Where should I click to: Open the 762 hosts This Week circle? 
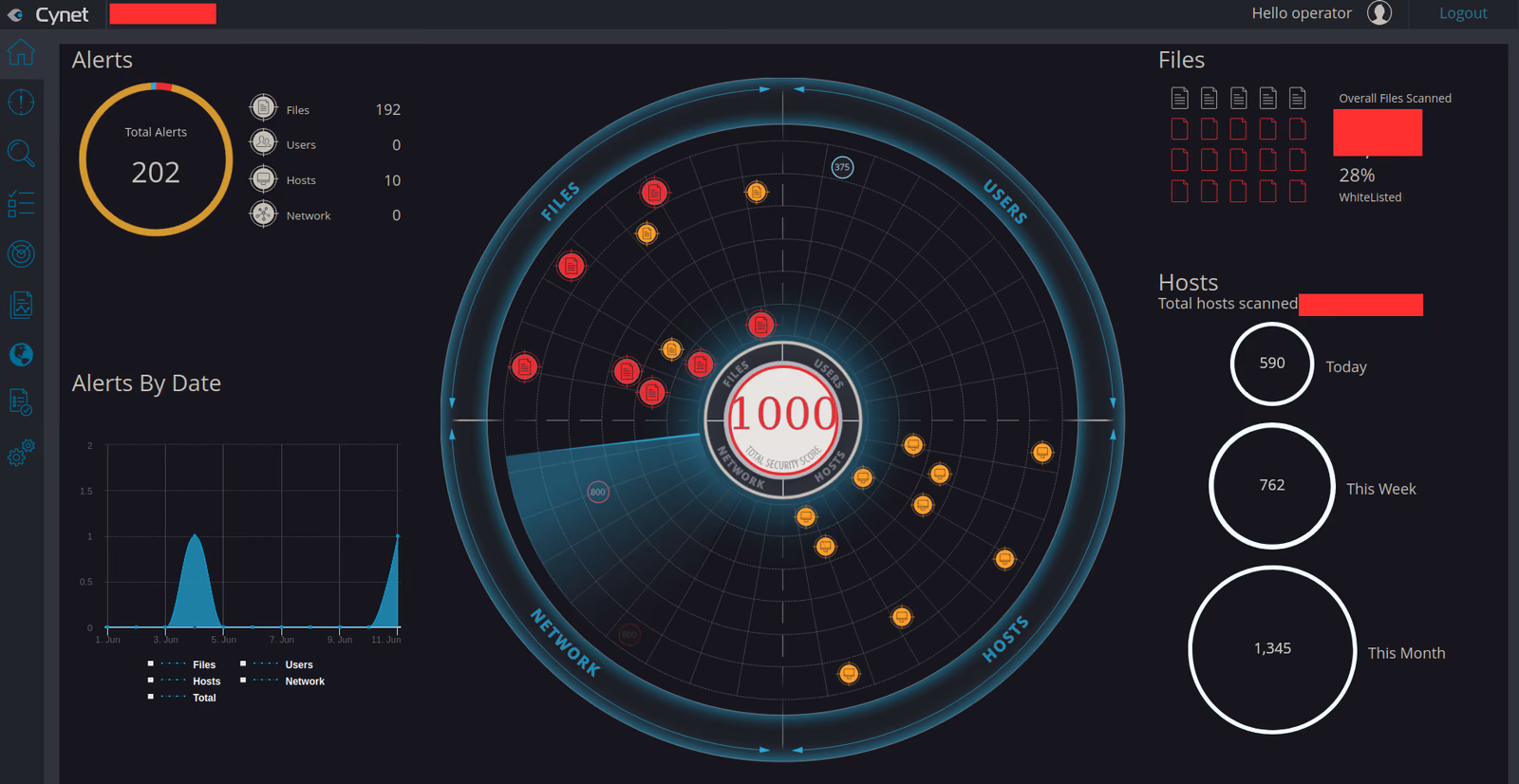[x=1272, y=486]
